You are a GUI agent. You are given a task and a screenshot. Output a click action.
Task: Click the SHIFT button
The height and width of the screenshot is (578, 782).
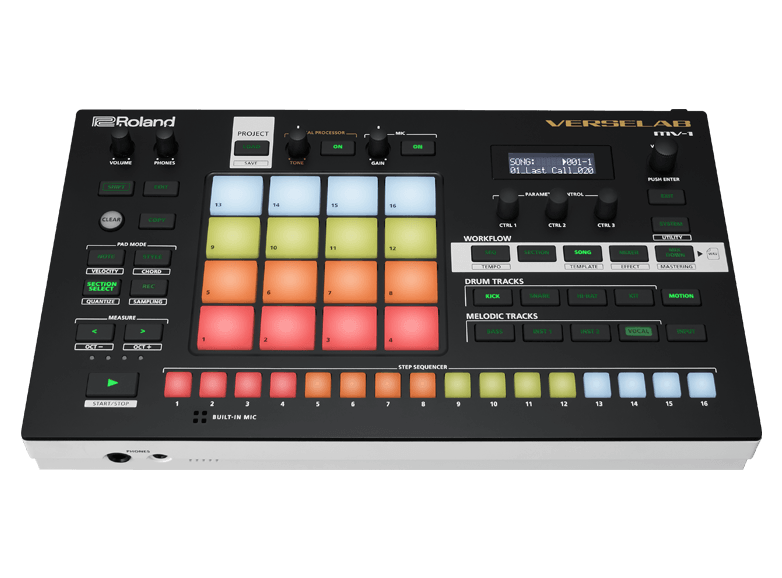pos(116,188)
